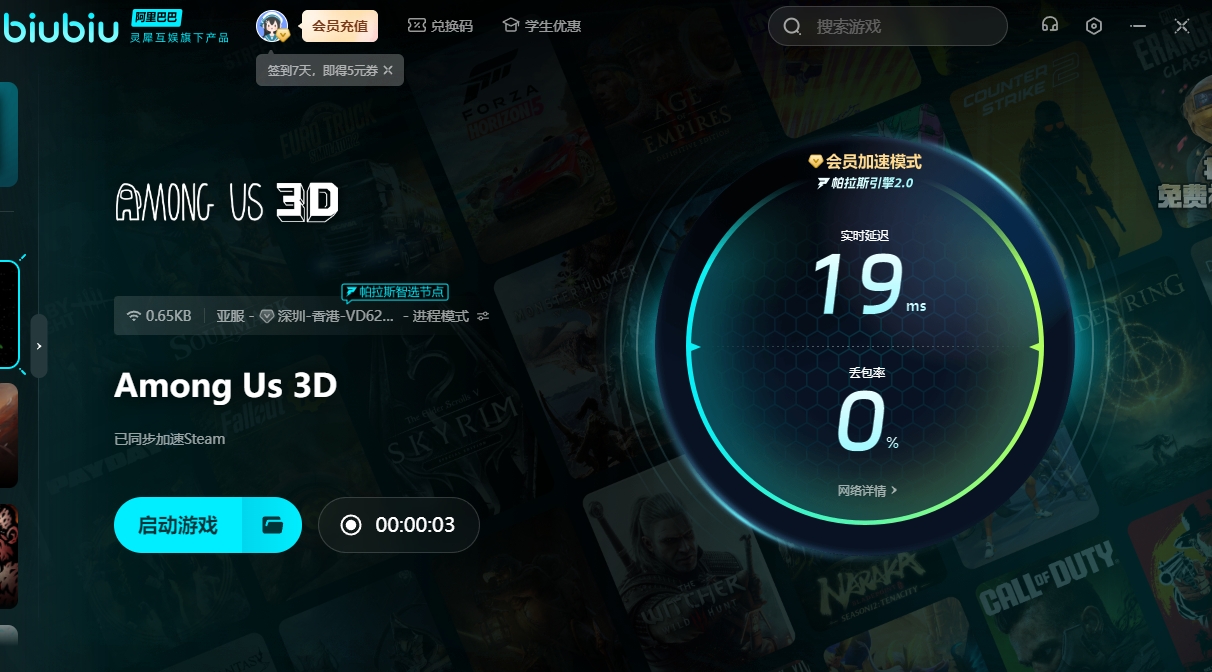Click the 搜索游戏 search input field

(900, 27)
